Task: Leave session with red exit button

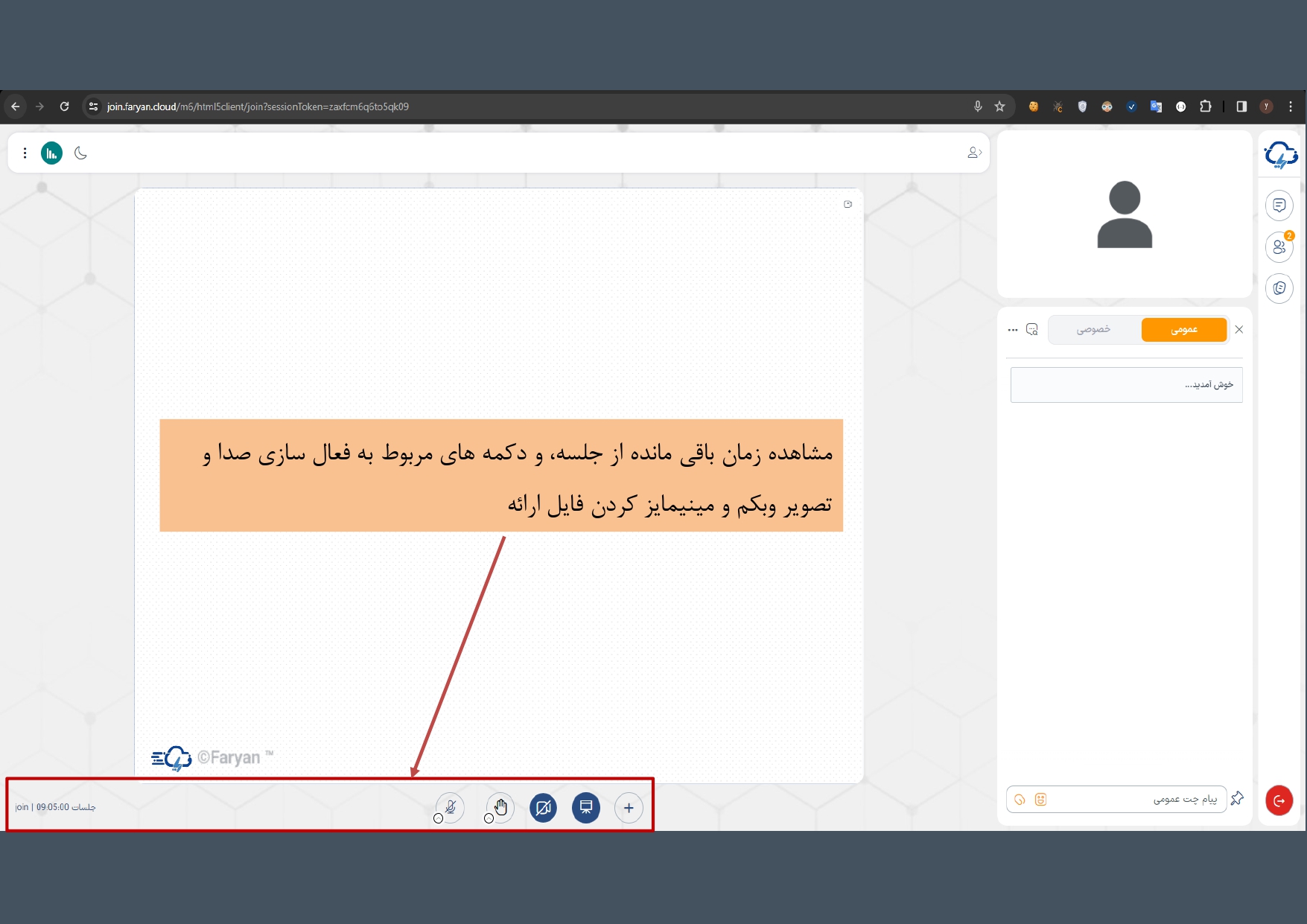Action: click(x=1279, y=800)
